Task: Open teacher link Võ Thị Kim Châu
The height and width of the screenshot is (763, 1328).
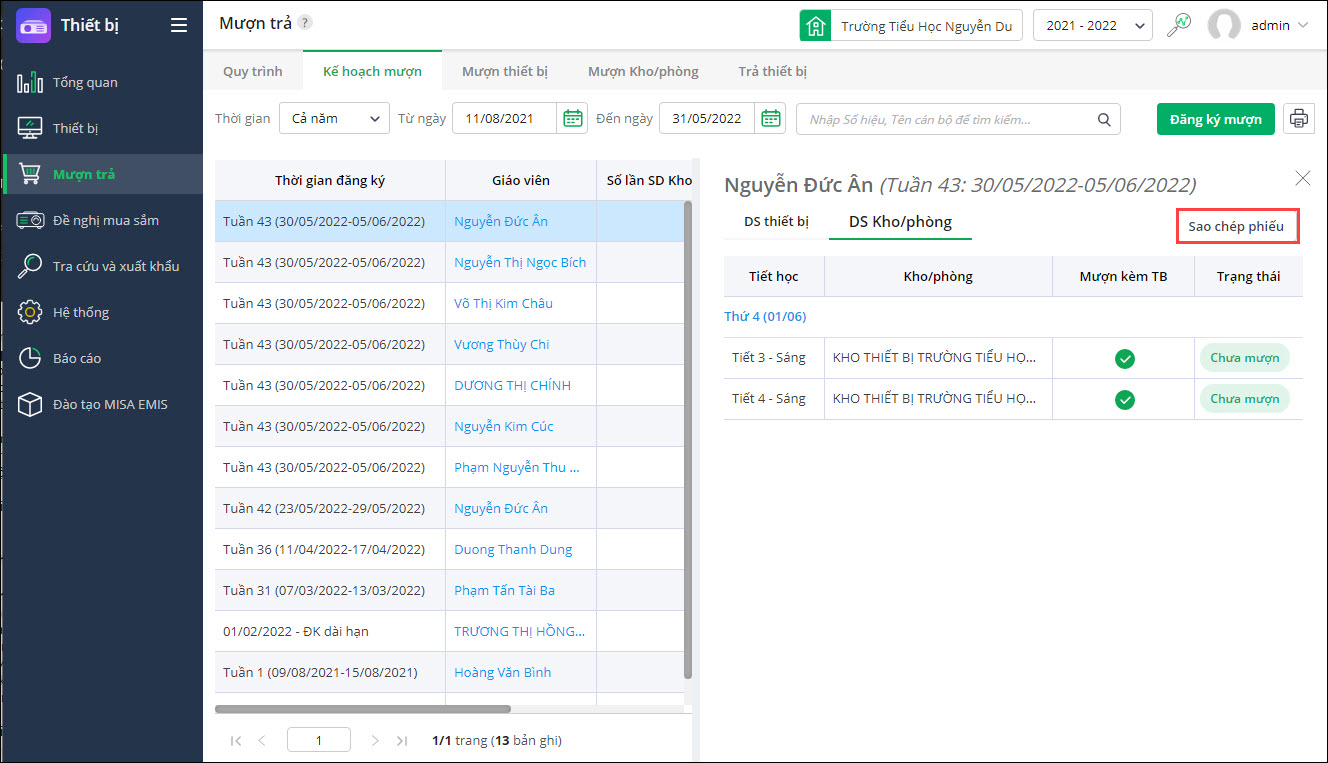Action: tap(503, 303)
